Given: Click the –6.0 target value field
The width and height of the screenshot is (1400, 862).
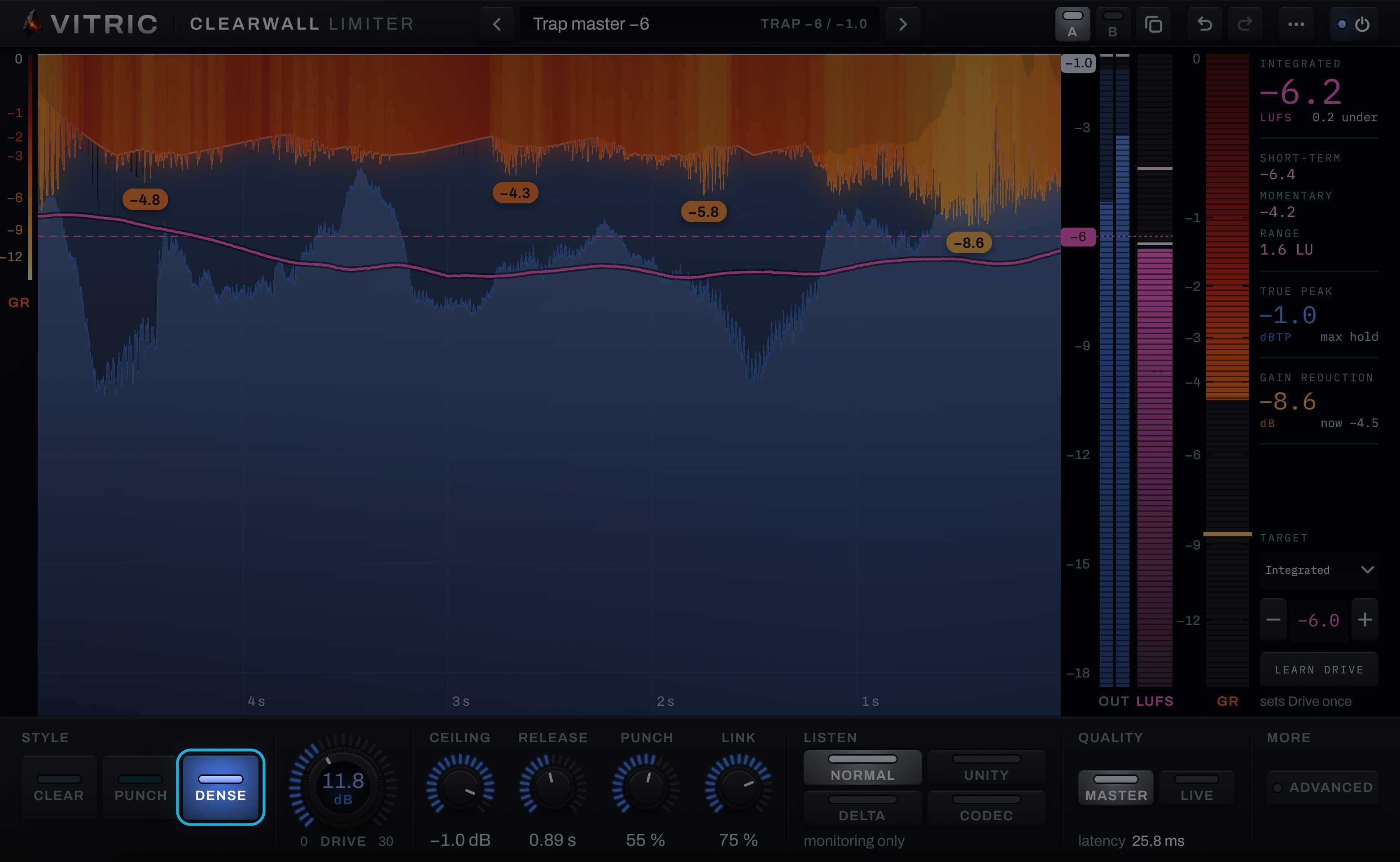Looking at the screenshot, I should [1319, 620].
